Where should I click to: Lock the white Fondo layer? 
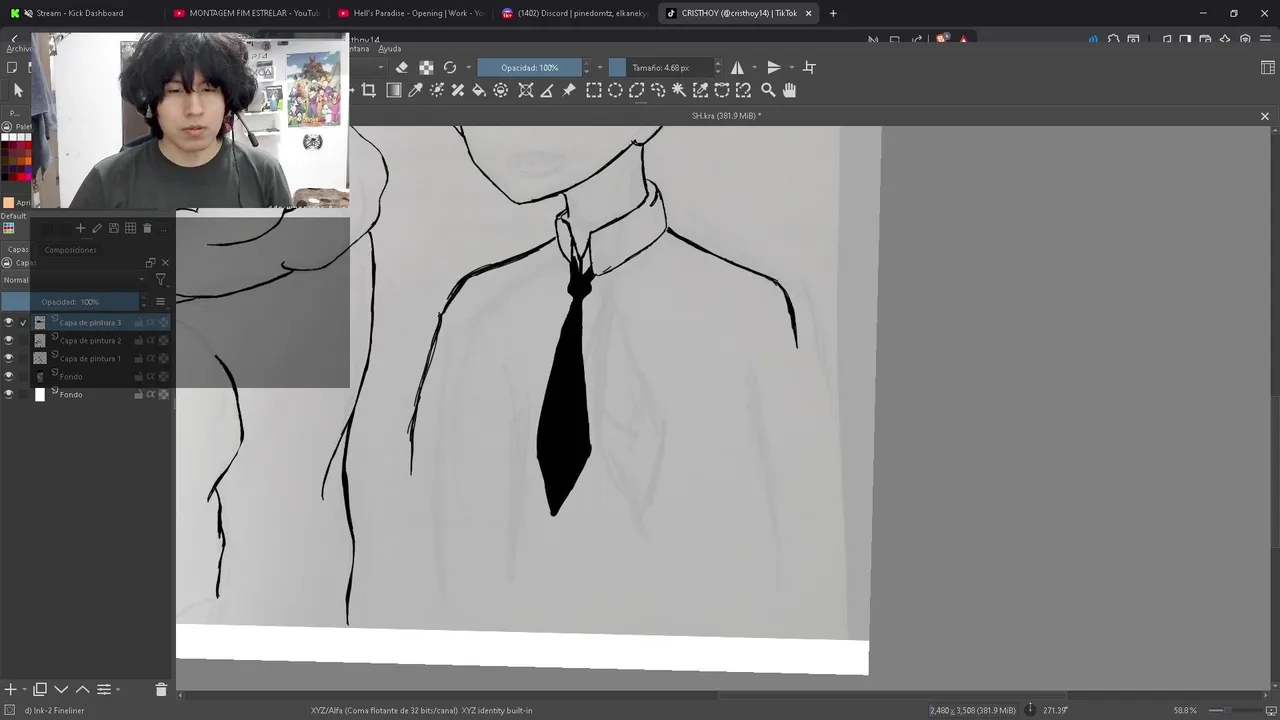(x=139, y=395)
